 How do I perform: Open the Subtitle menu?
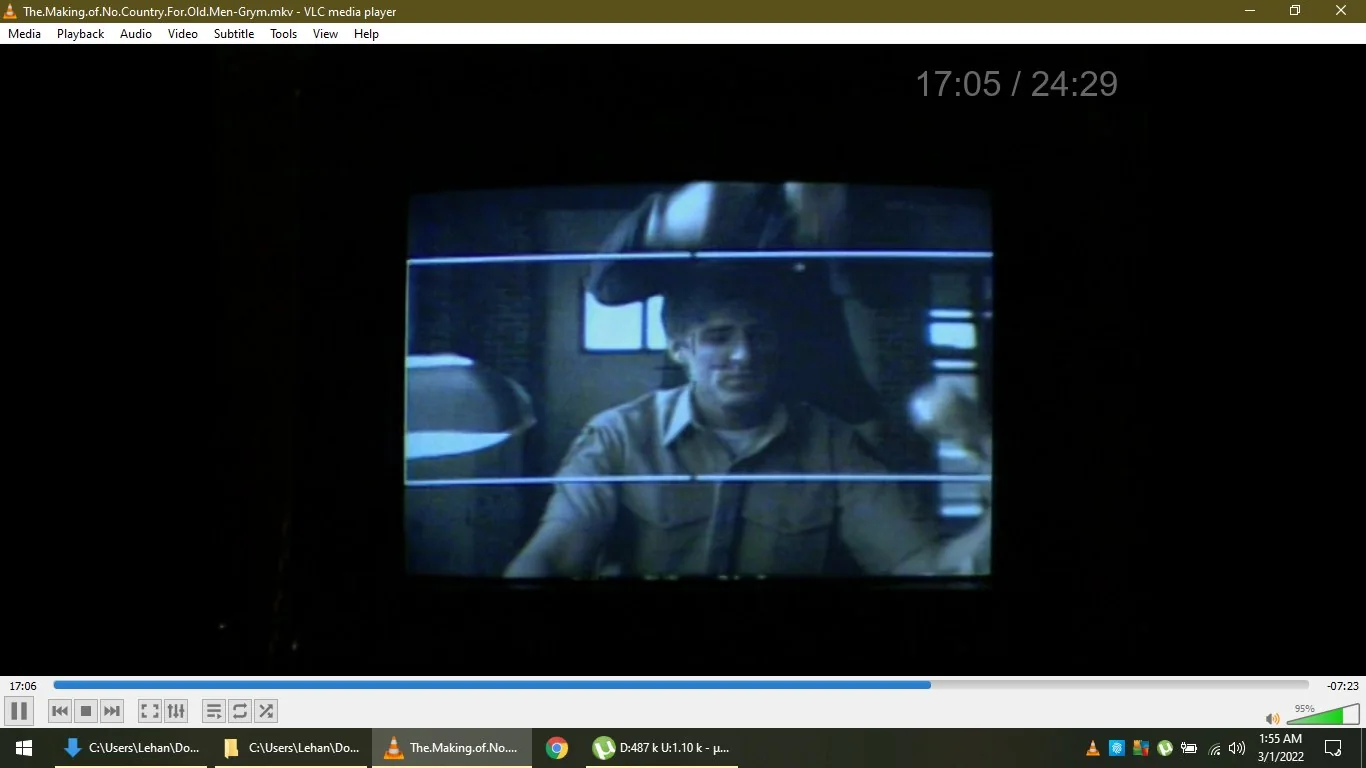[234, 34]
